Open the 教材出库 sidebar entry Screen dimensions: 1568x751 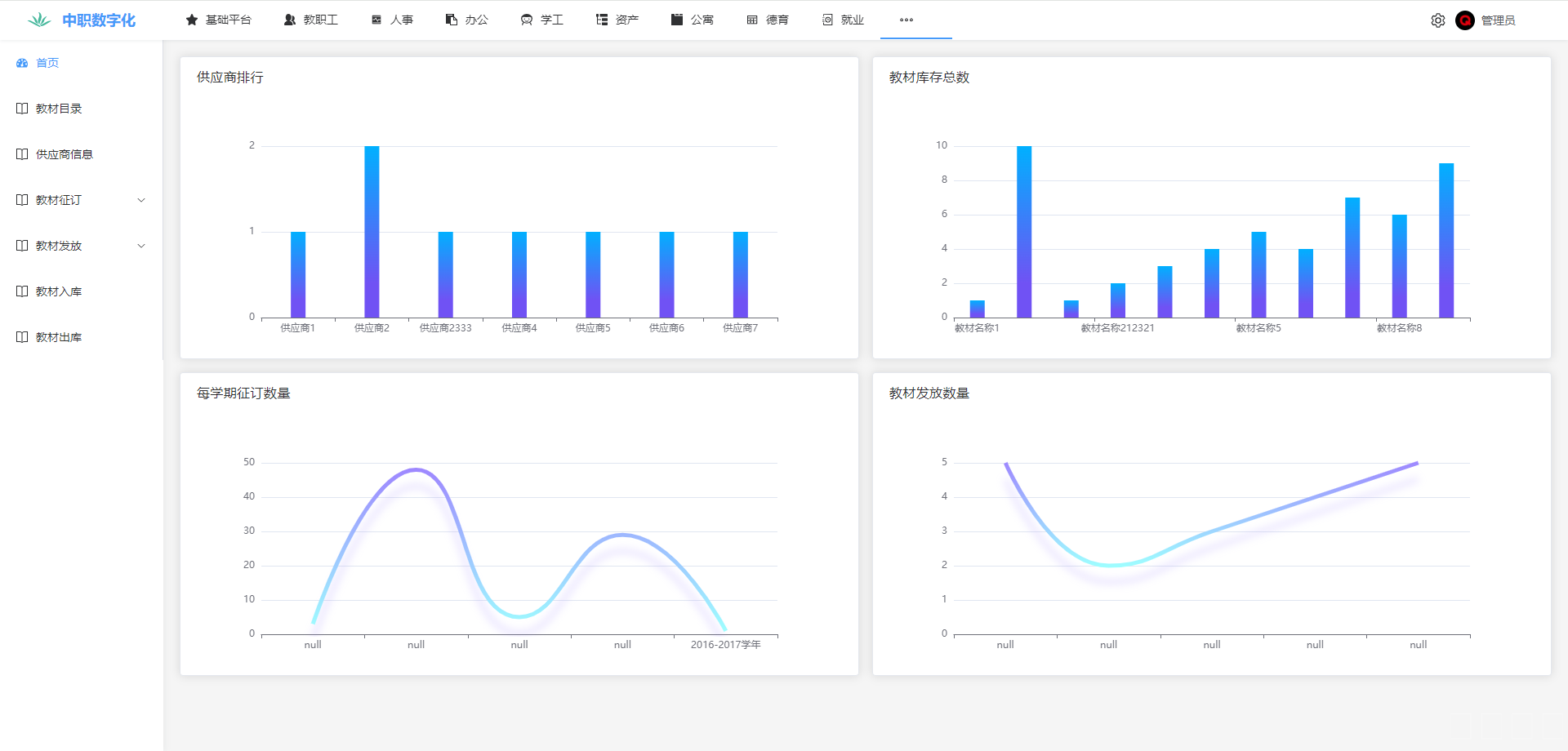(x=59, y=337)
